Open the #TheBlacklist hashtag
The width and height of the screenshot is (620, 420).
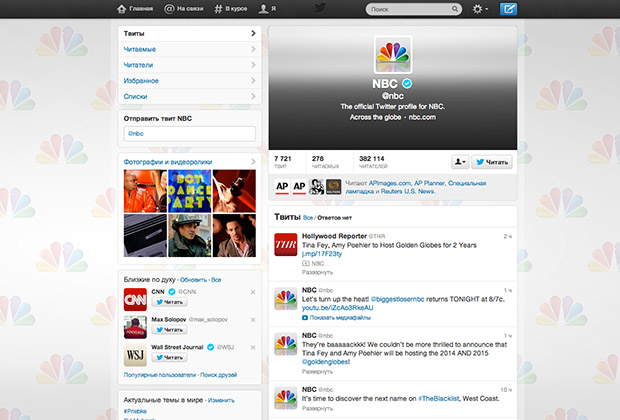439,399
